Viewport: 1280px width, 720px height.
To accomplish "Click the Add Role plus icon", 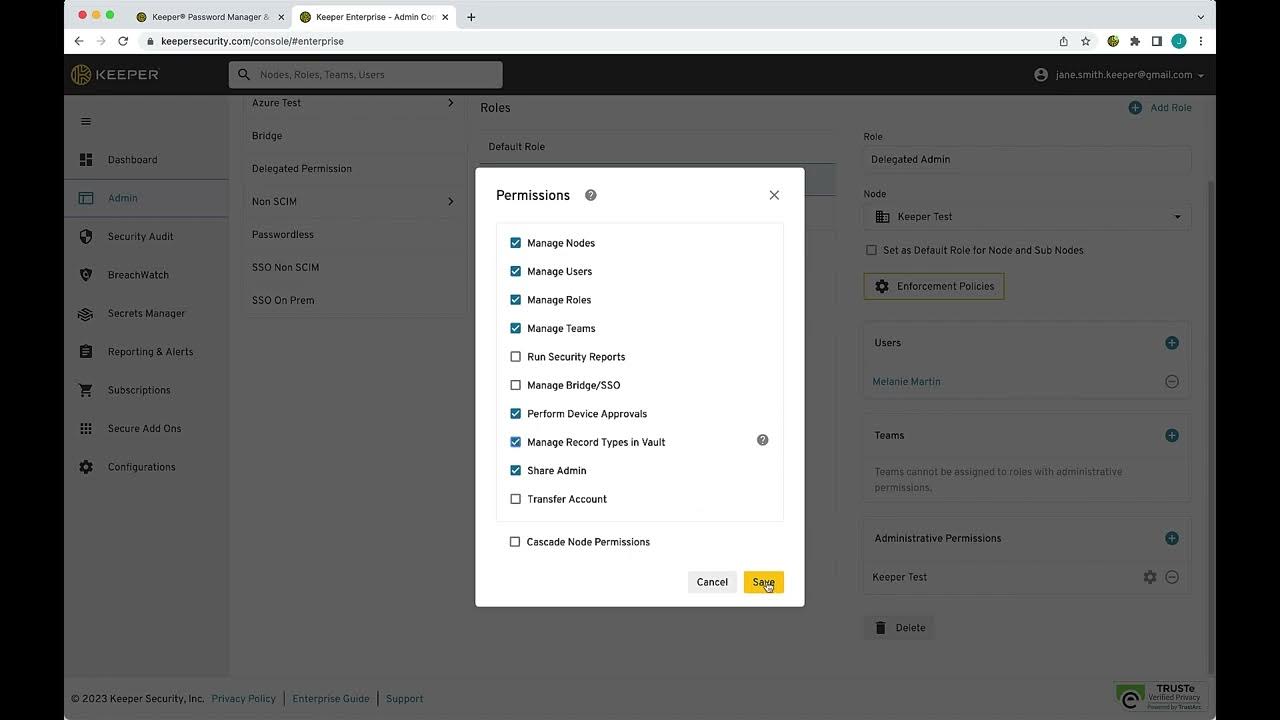I will point(1135,108).
